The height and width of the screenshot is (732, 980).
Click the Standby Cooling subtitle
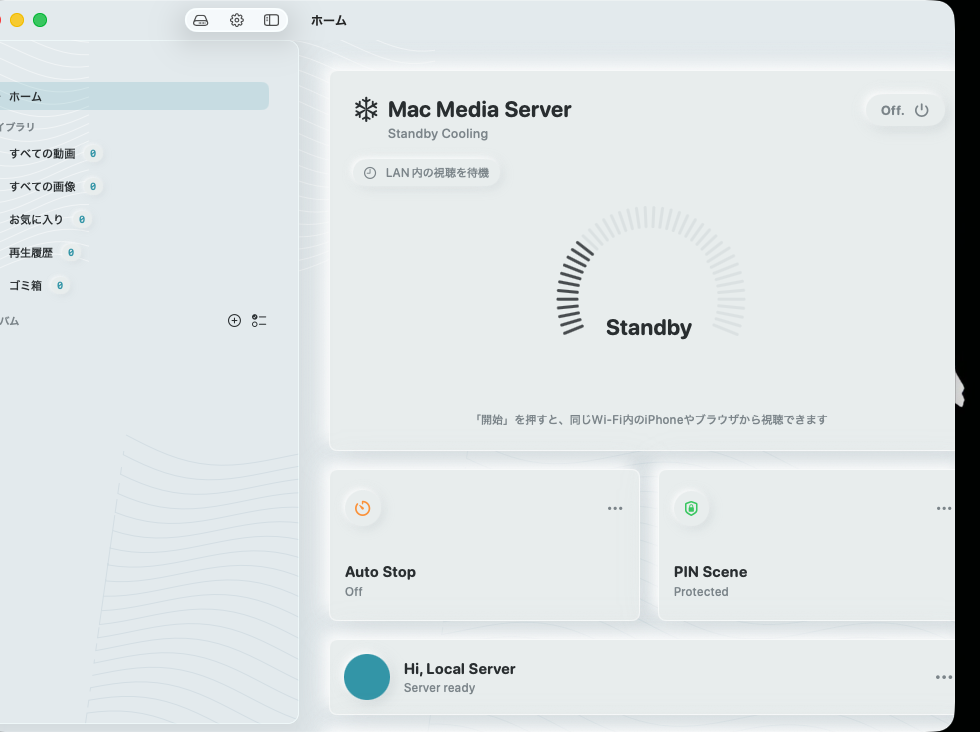(x=438, y=134)
